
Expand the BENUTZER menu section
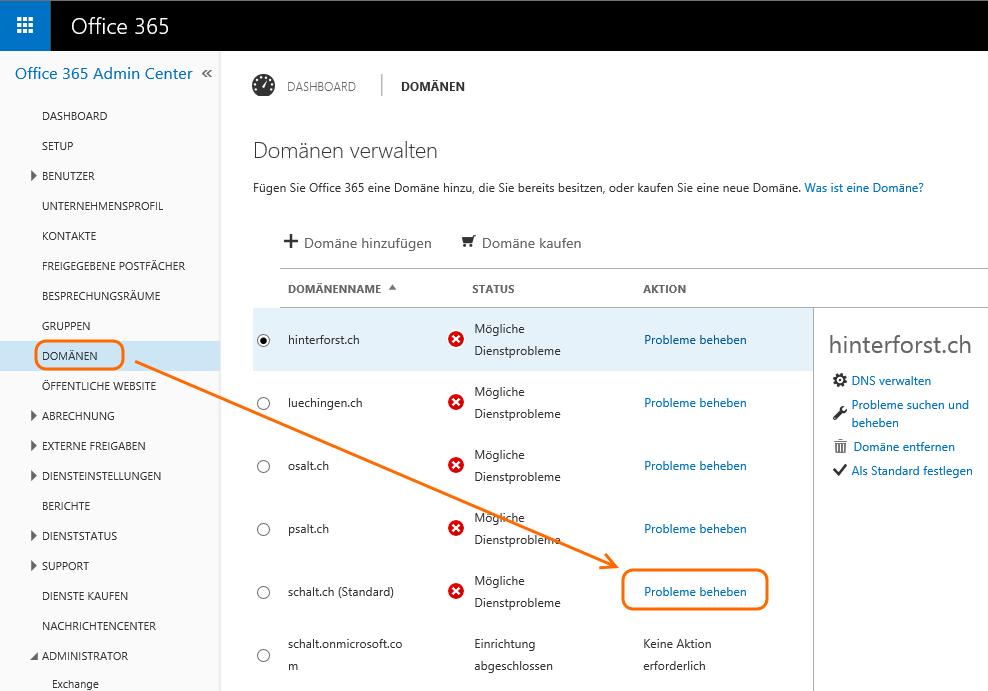[x=35, y=176]
